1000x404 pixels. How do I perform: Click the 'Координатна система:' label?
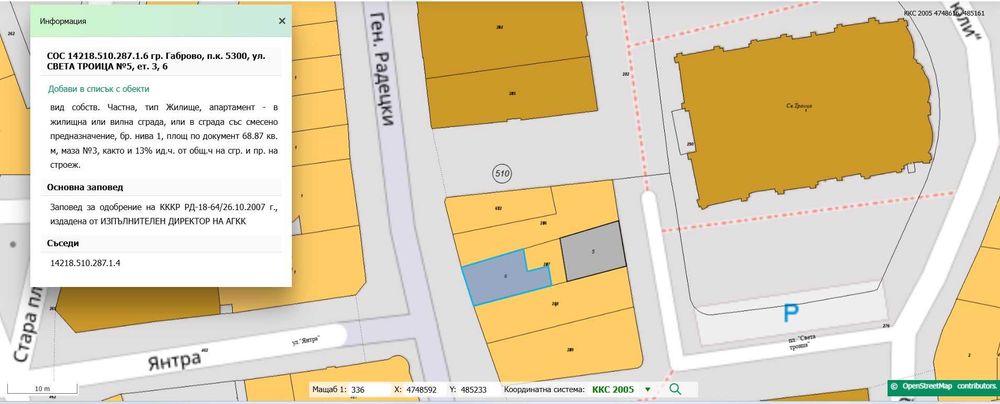point(544,389)
